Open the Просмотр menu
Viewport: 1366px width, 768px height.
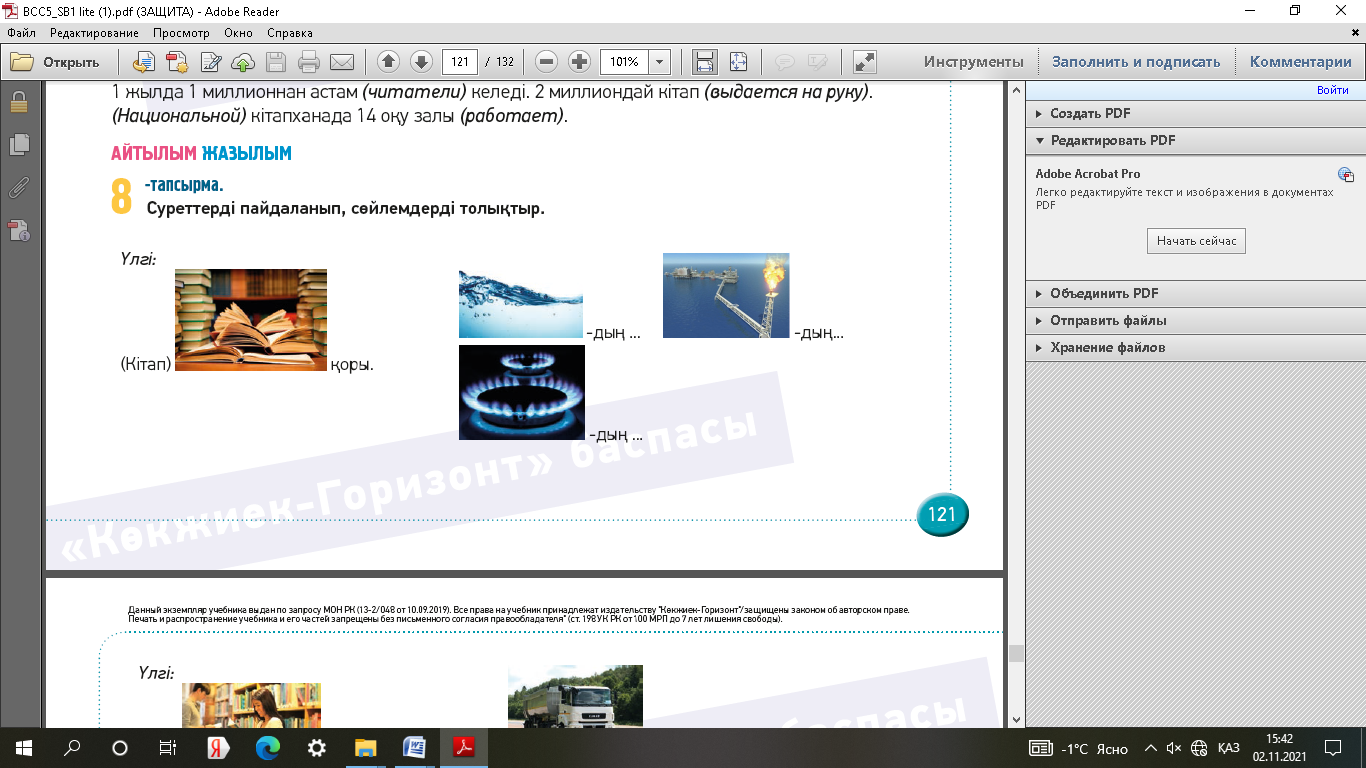(x=181, y=33)
